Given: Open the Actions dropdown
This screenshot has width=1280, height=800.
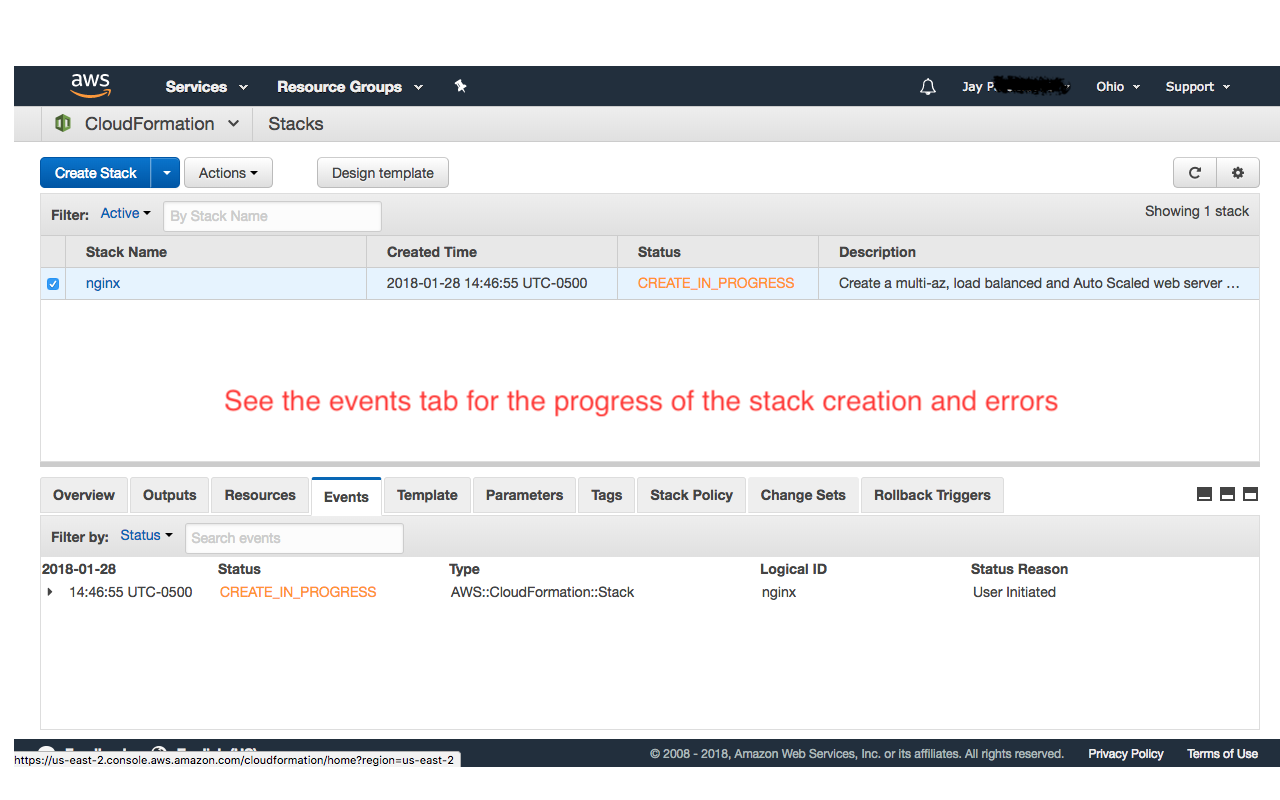Looking at the screenshot, I should 228,173.
